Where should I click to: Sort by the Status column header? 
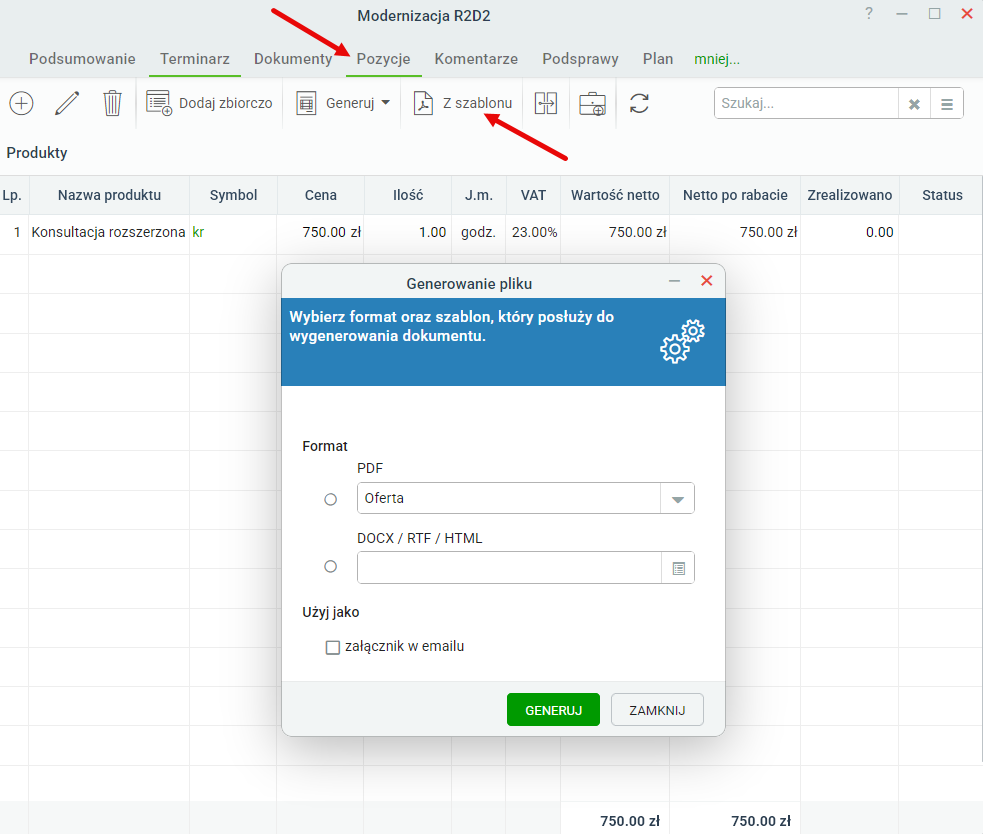click(942, 195)
